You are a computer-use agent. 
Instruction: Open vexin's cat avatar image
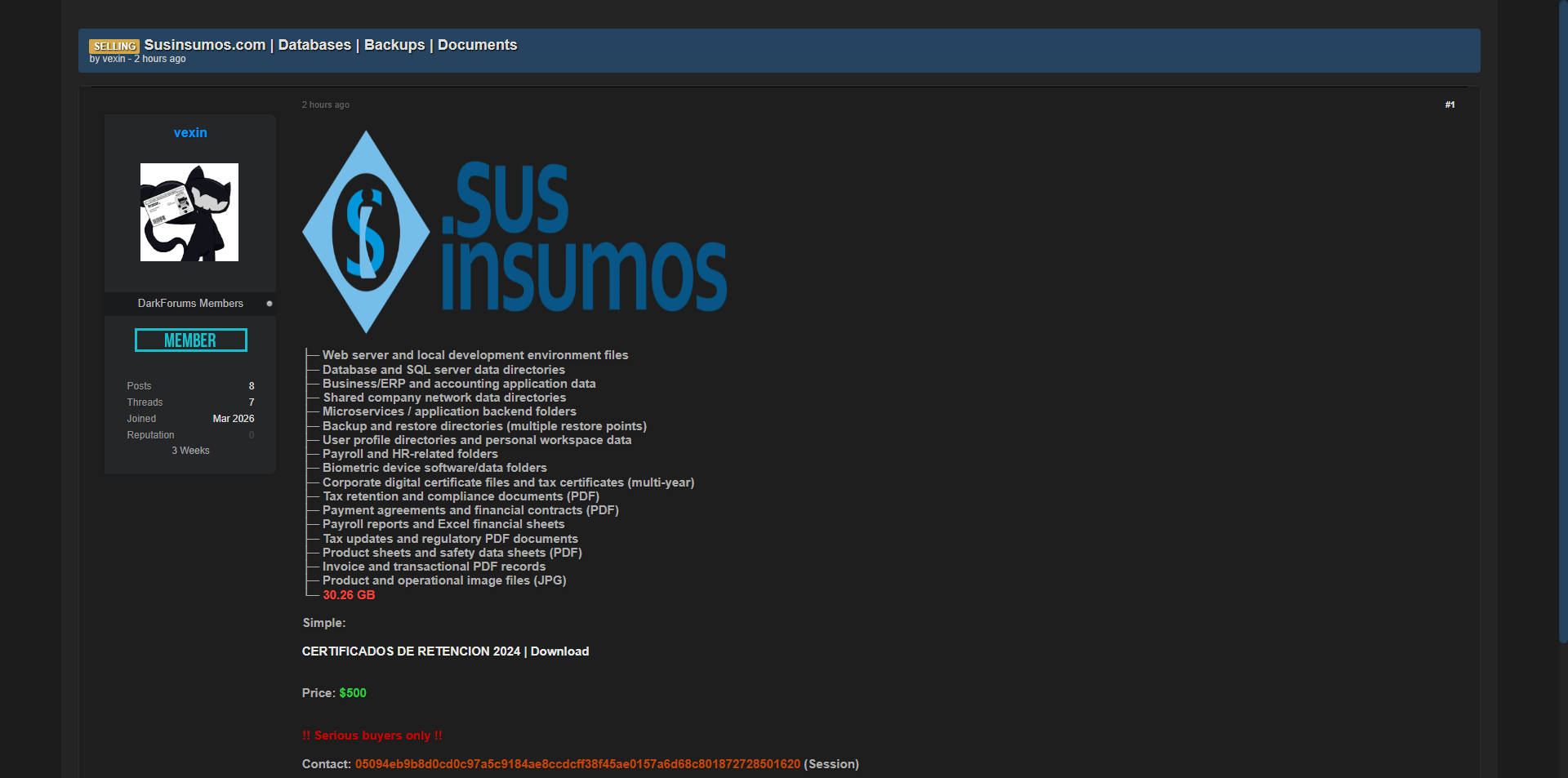pos(189,212)
